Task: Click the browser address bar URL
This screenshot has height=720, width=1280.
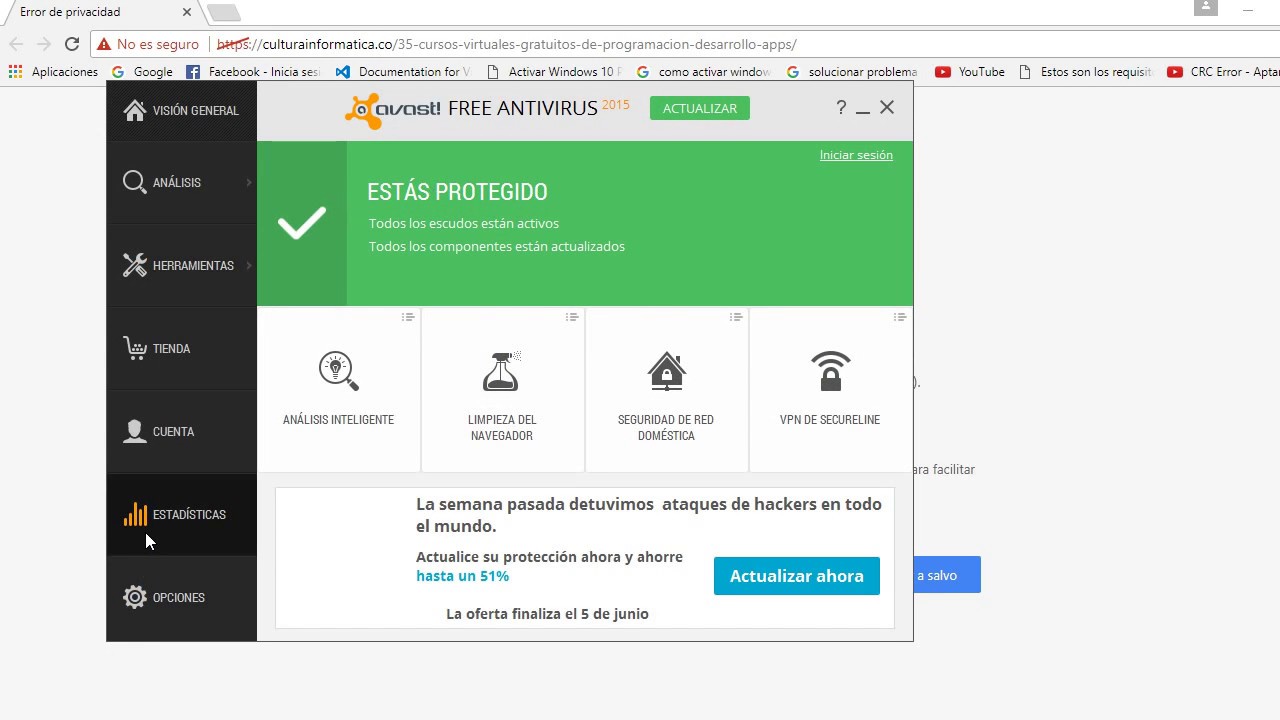Action: point(506,44)
